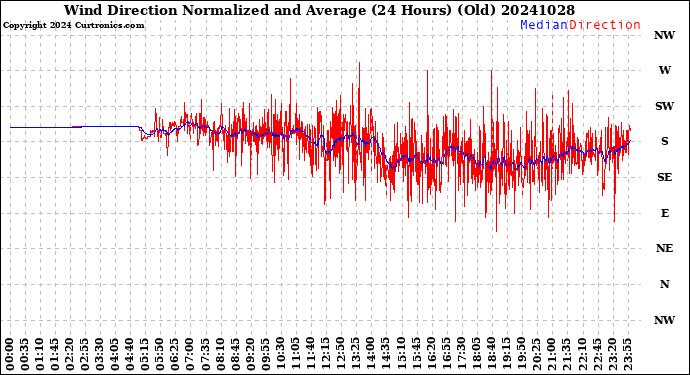Click the 15:10 time label
This screenshot has width=690, height=375.
click(x=401, y=355)
